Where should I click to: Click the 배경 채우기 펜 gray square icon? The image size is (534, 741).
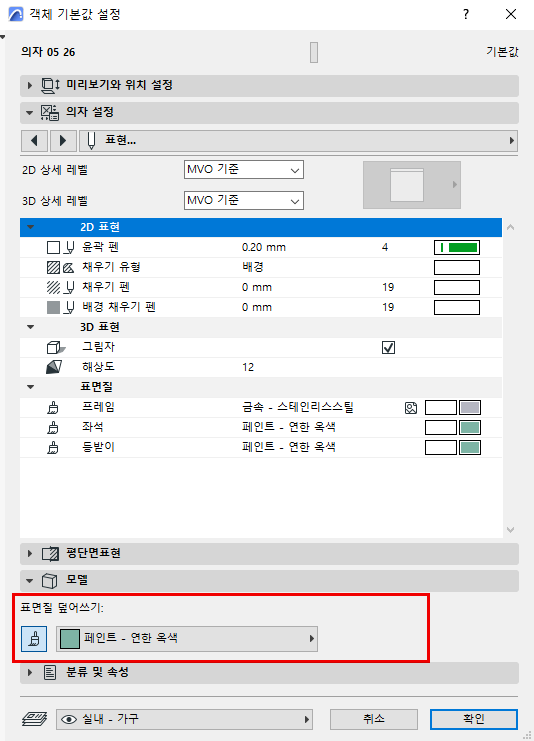tap(53, 307)
